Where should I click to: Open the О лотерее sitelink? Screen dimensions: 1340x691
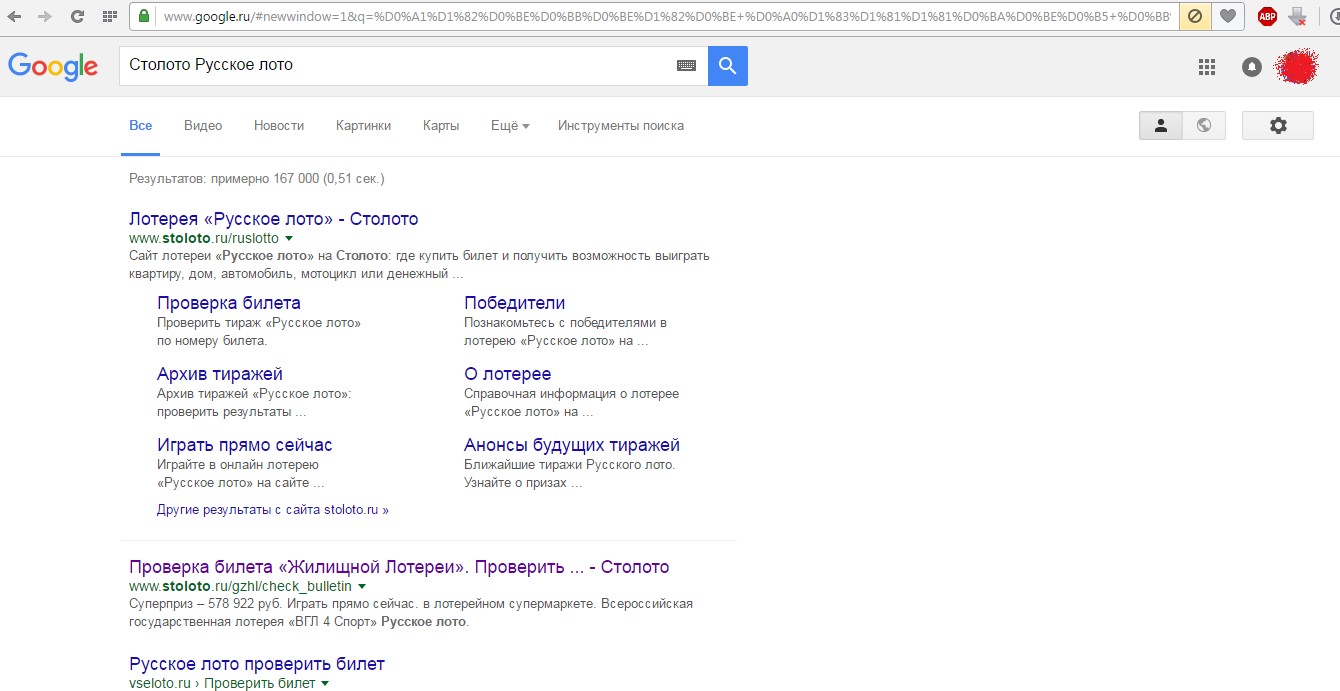tap(508, 374)
